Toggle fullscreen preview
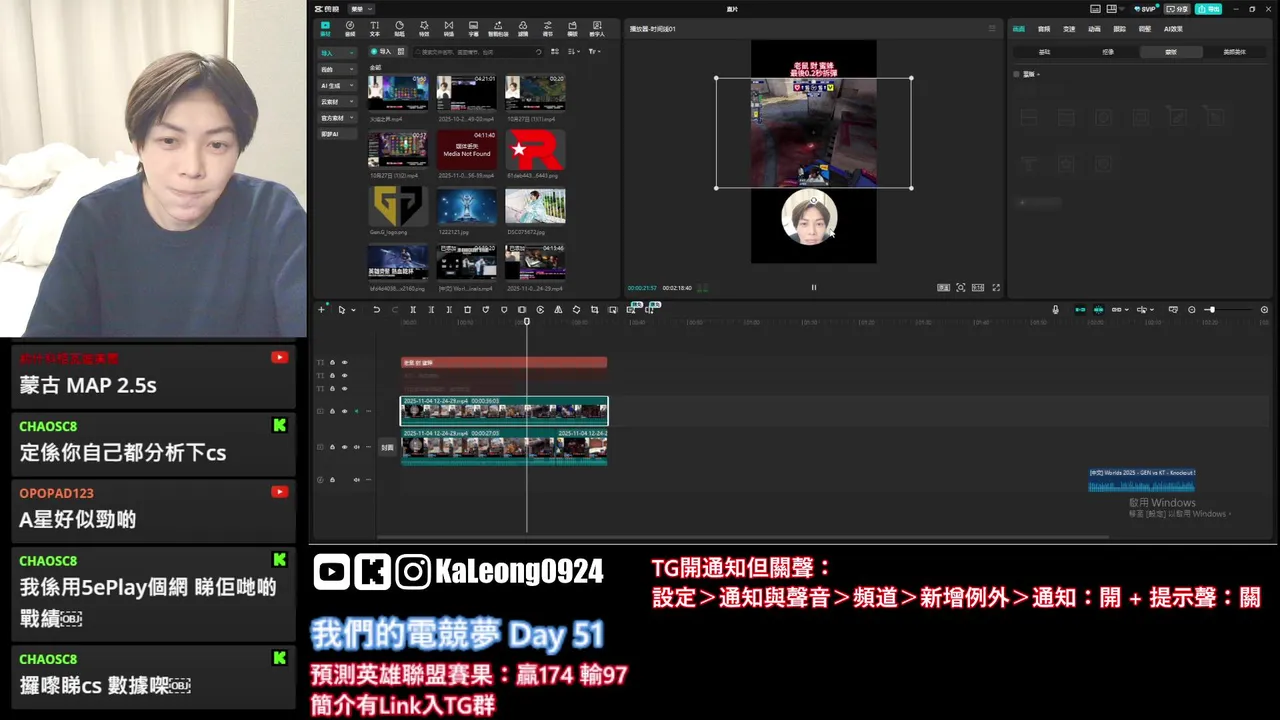 pos(994,288)
